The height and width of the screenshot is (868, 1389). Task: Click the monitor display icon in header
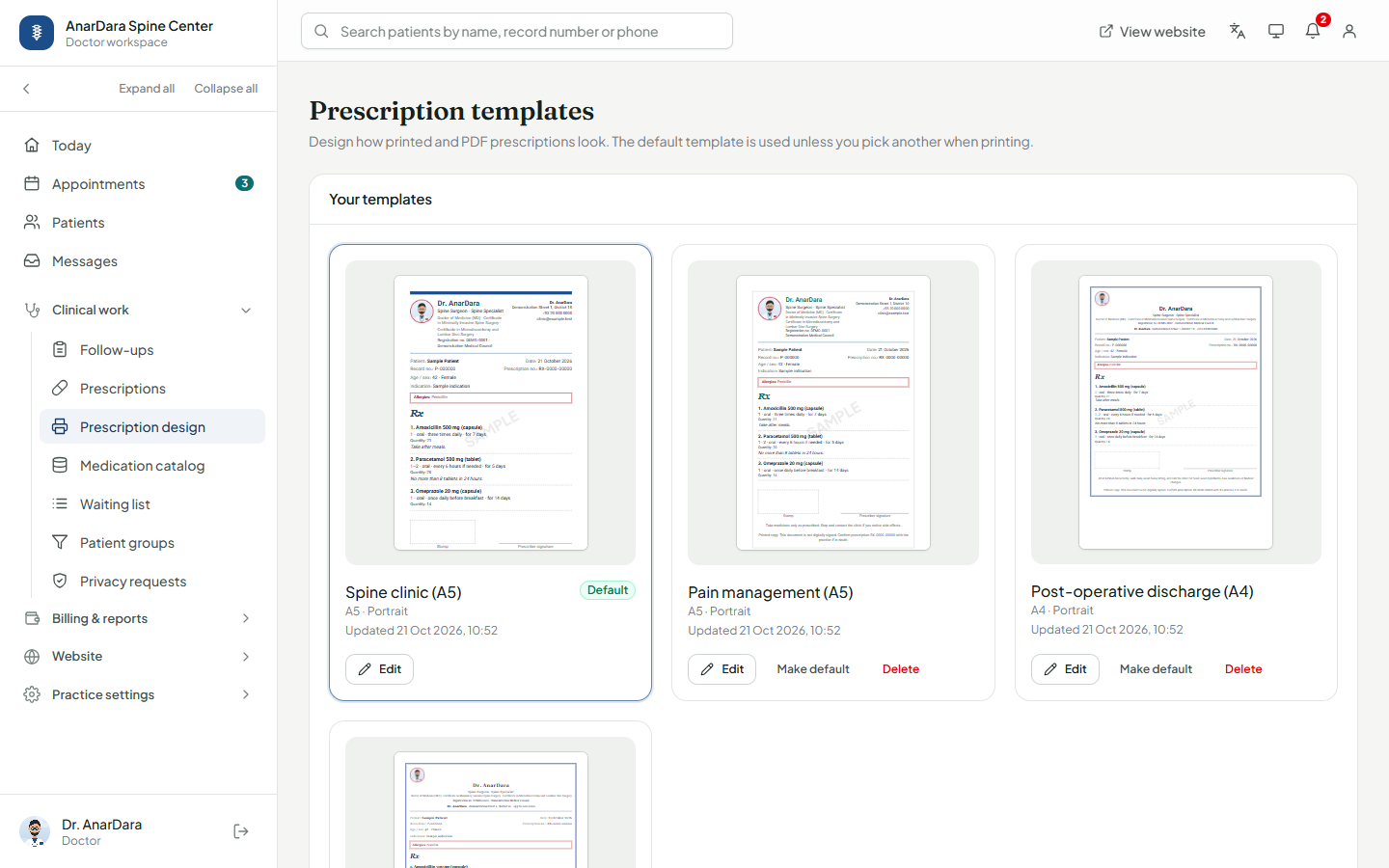point(1276,32)
